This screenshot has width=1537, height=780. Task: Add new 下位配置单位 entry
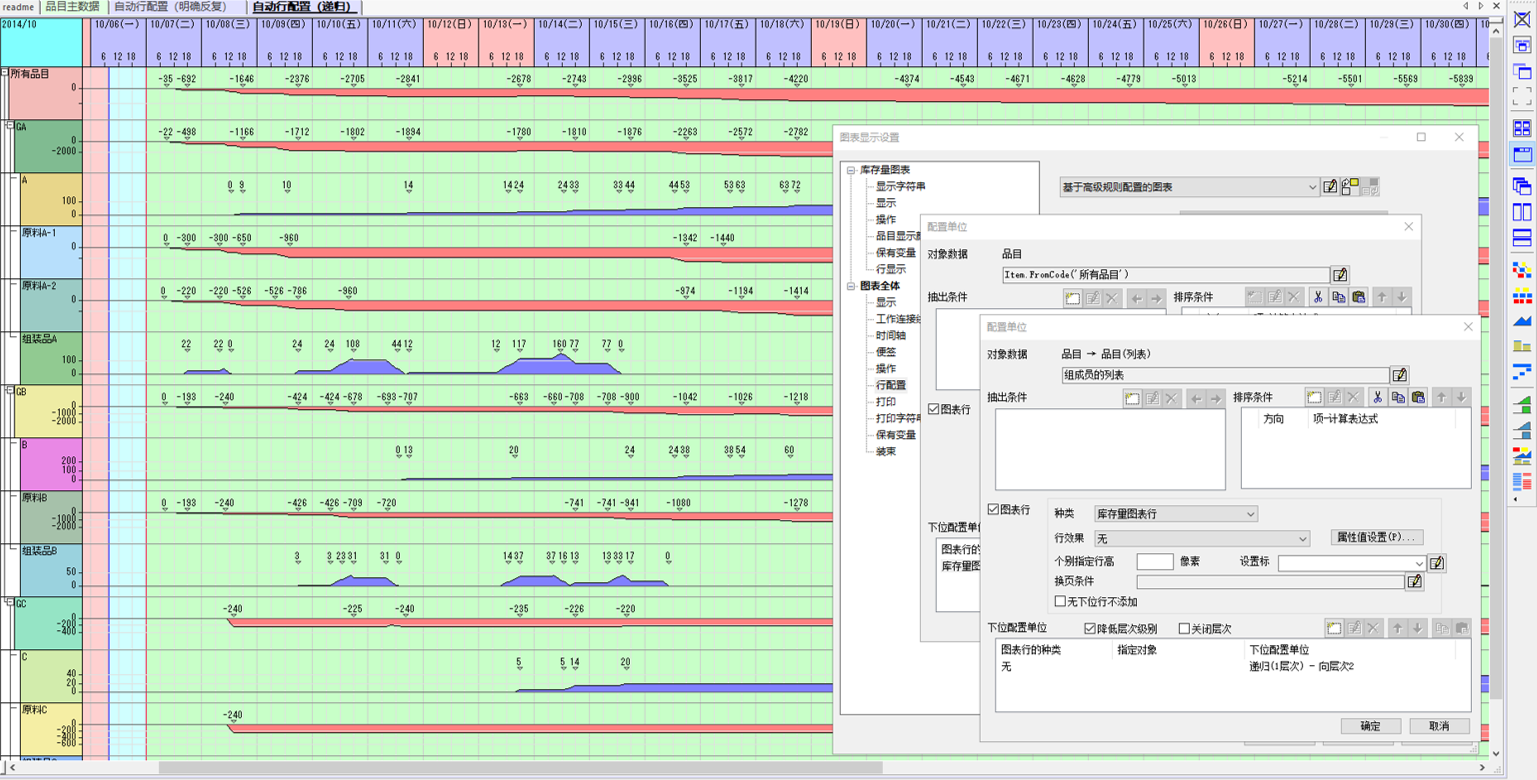1333,628
